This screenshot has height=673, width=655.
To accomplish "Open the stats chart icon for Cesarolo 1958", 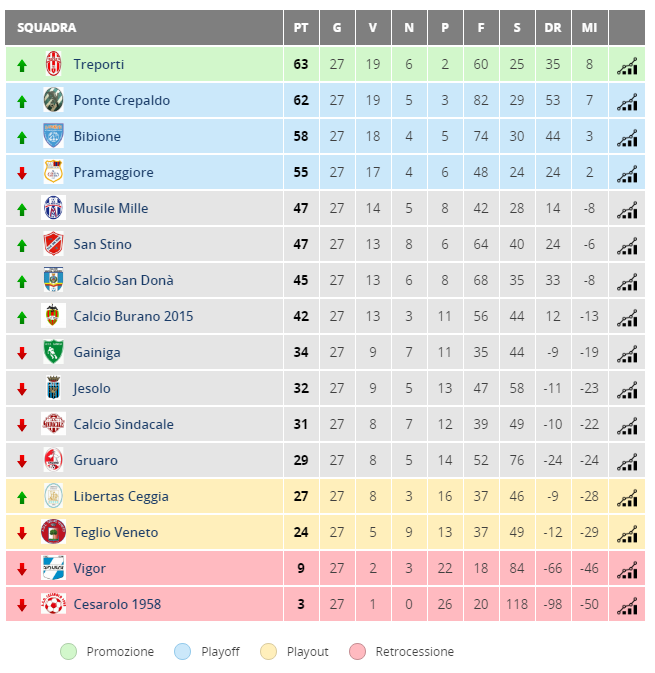I will [627, 606].
